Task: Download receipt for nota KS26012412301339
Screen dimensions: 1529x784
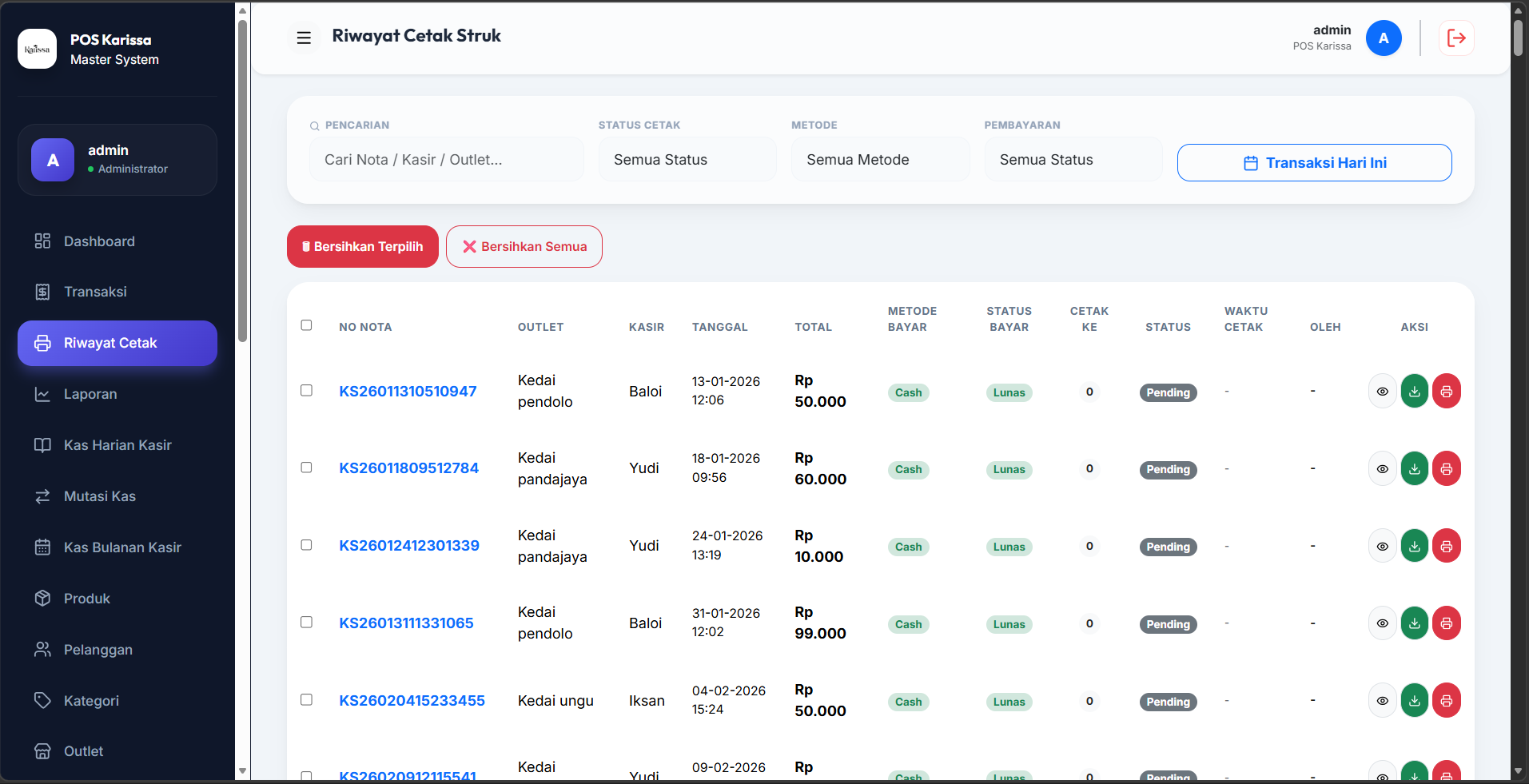Action: click(x=1414, y=547)
